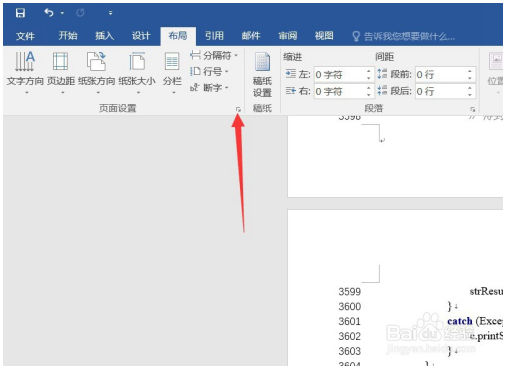This screenshot has height=369, width=506.
Task: Open the 纸张大小 paper size tool
Action: coord(137,73)
